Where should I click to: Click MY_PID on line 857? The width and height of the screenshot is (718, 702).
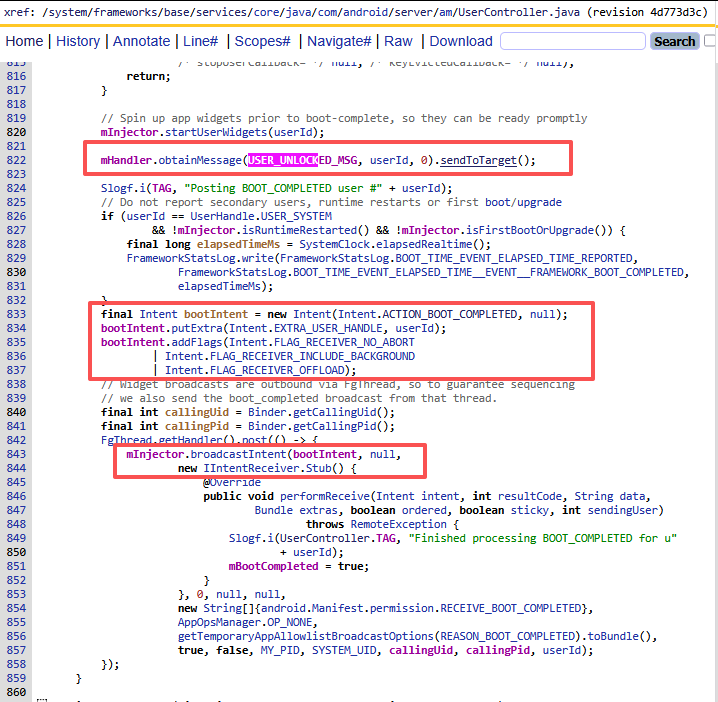pyautogui.click(x=279, y=650)
